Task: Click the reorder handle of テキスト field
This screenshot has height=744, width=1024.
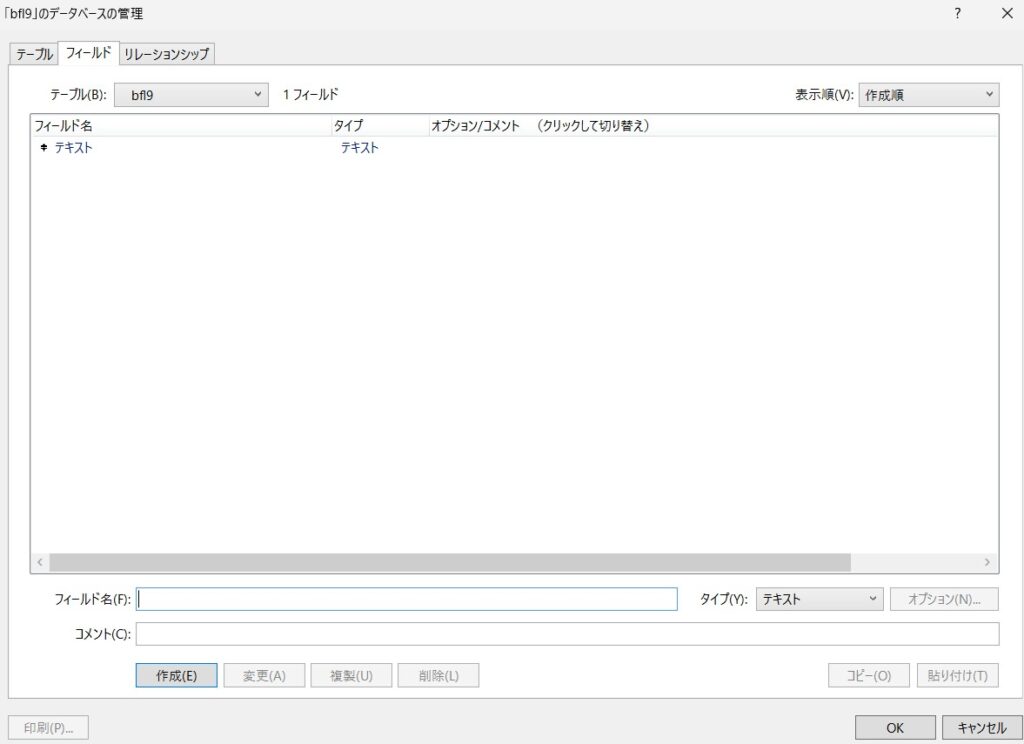Action: [44, 148]
